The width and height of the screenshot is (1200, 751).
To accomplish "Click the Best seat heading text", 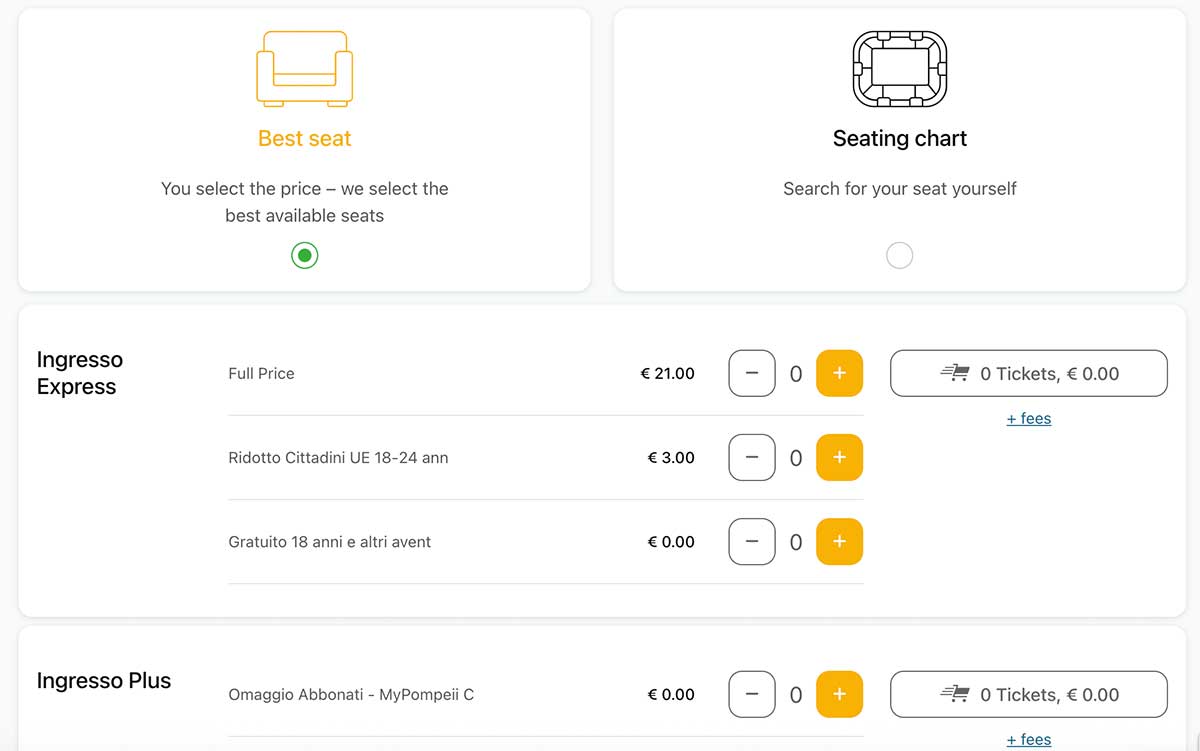I will (304, 139).
